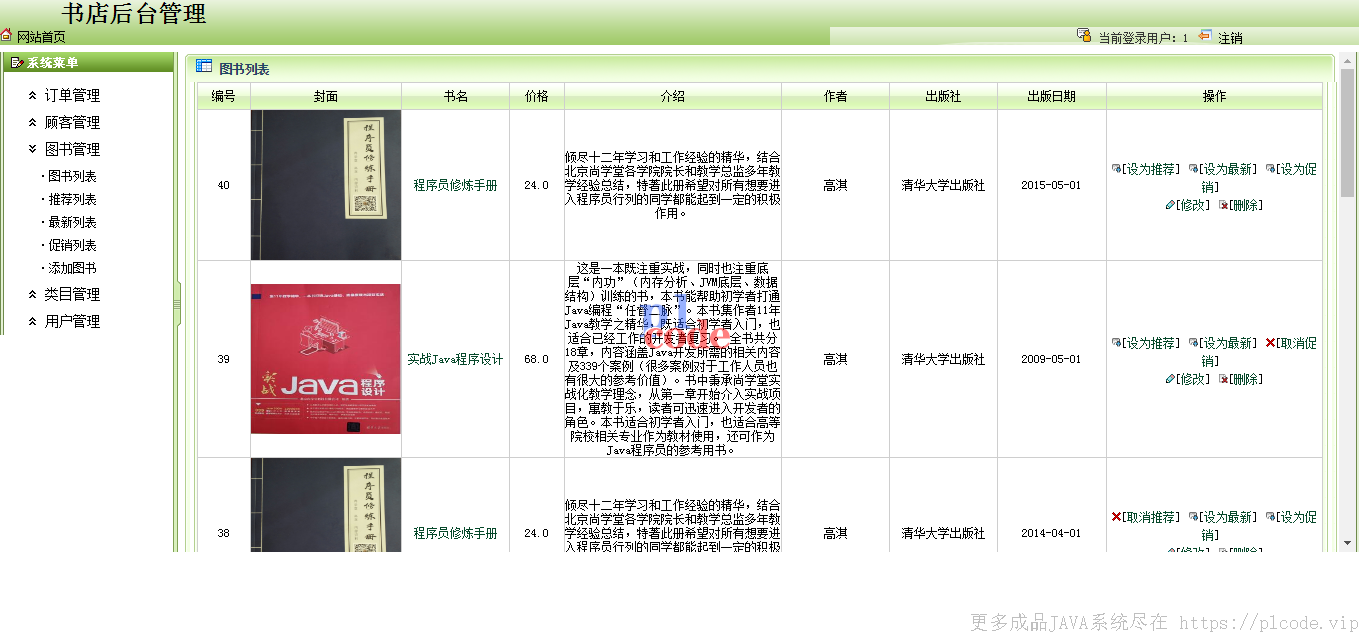Viewport: 1359px width, 639px height.
Task: Click price cell 68.0
Action: point(537,360)
